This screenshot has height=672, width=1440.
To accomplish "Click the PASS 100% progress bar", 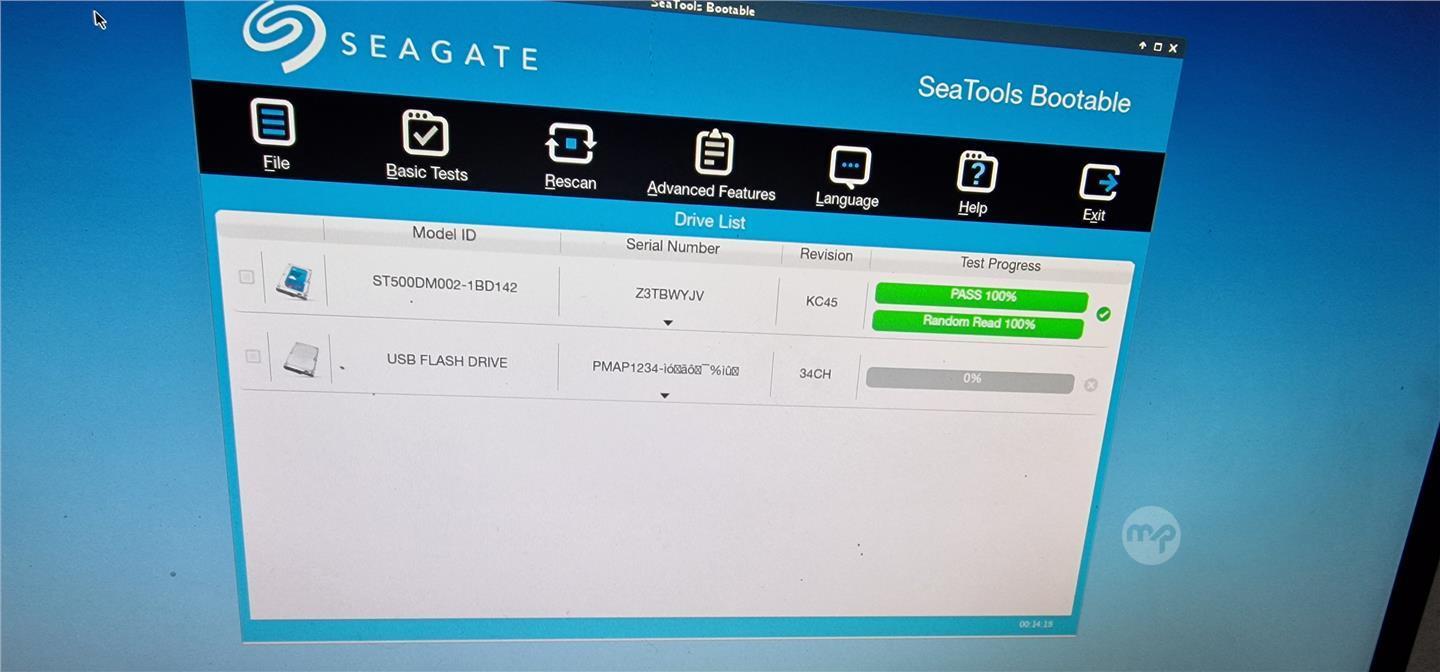I will [x=981, y=296].
